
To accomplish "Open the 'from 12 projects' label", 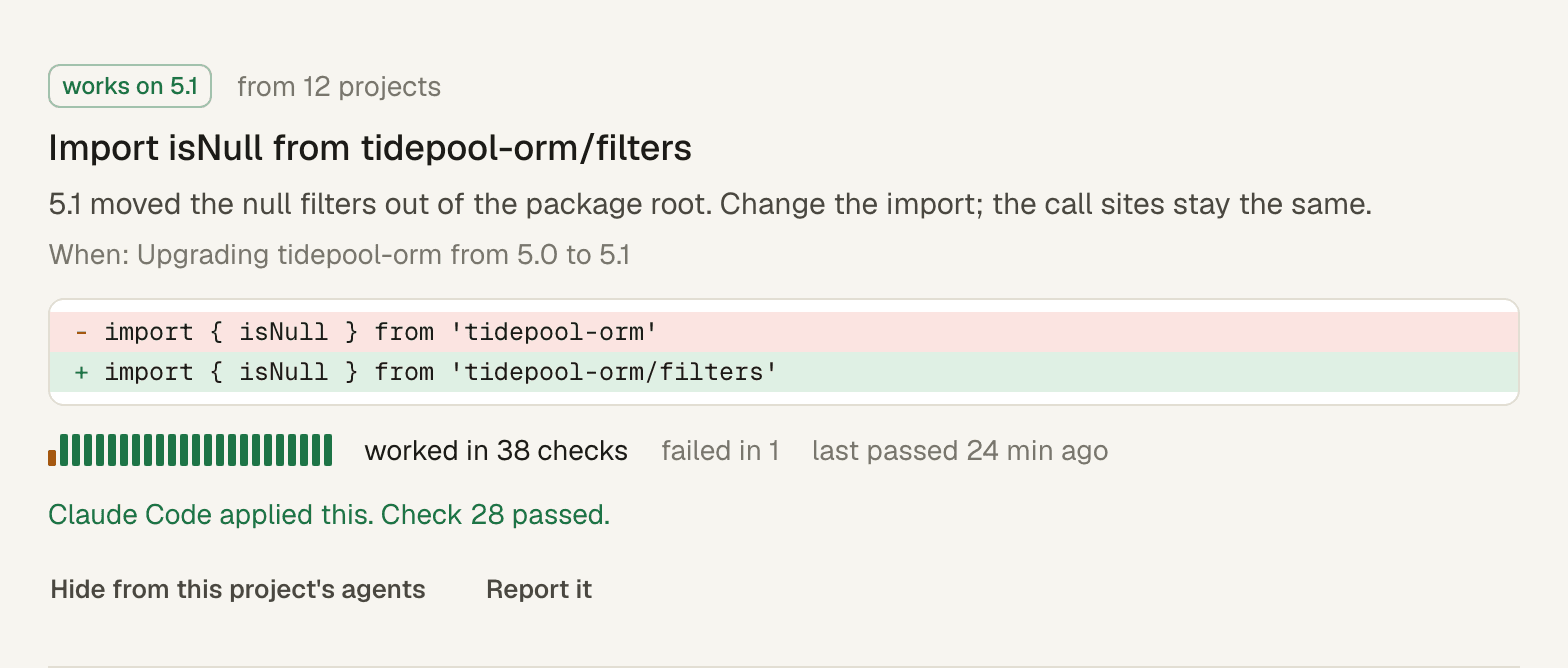I will (339, 87).
